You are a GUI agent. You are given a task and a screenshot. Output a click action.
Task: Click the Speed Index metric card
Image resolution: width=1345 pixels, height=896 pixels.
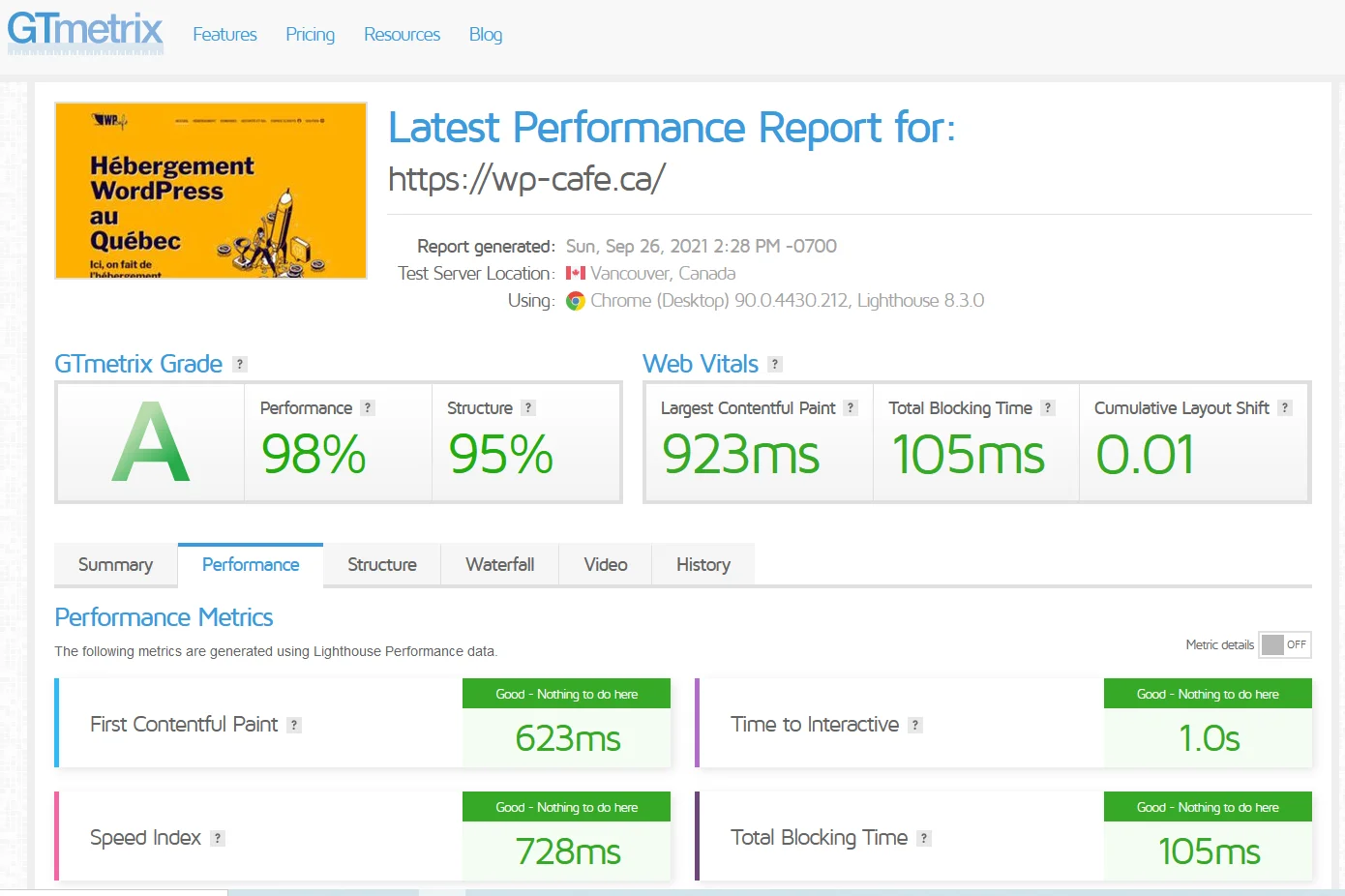(363, 837)
